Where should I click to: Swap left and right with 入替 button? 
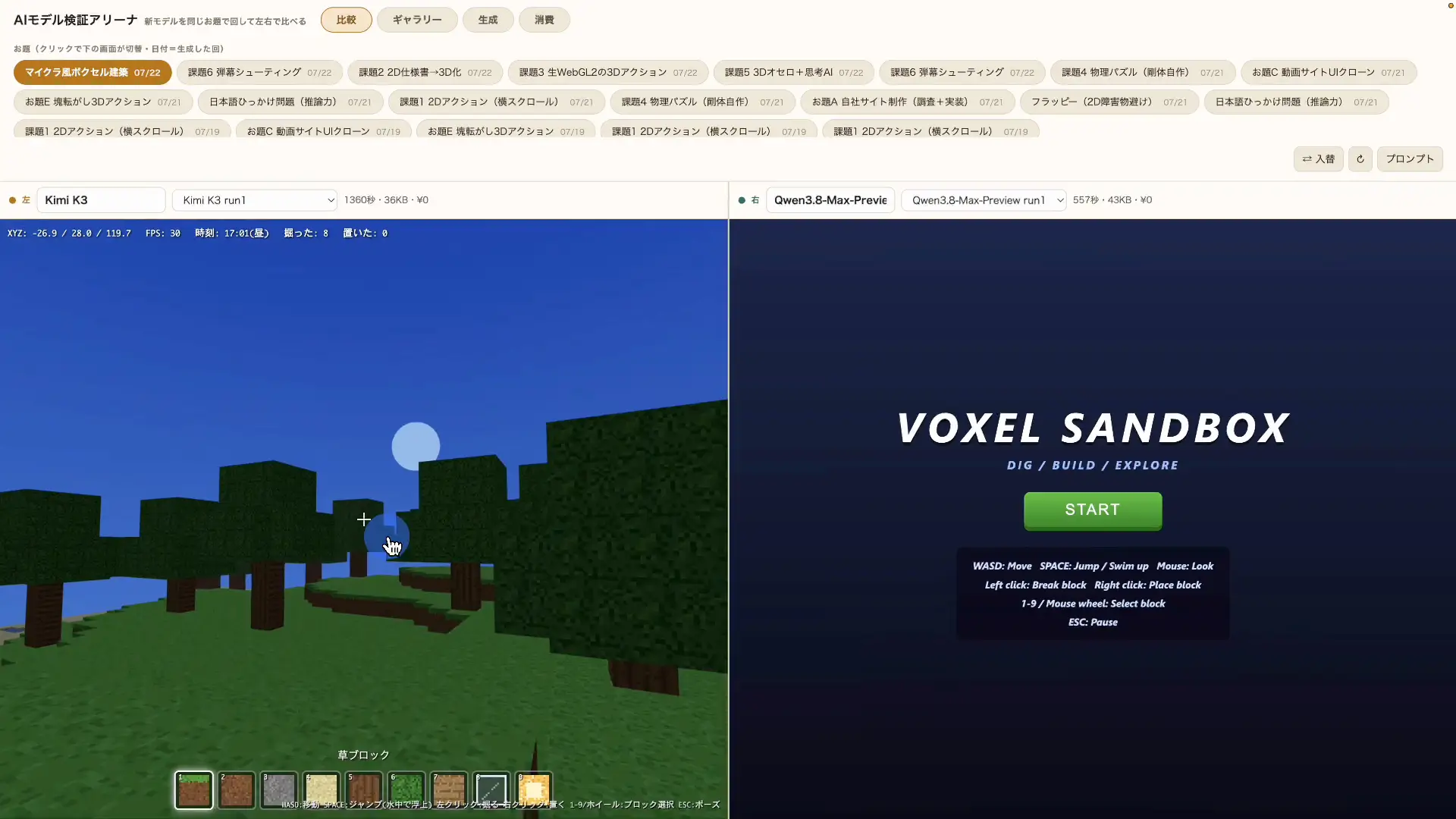[1319, 159]
